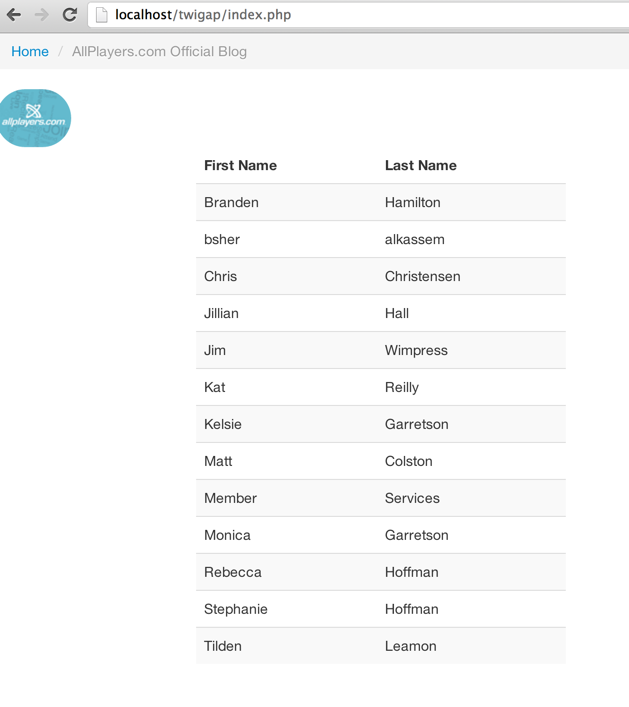
Task: Click the Hamilton last name cell
Action: click(412, 202)
